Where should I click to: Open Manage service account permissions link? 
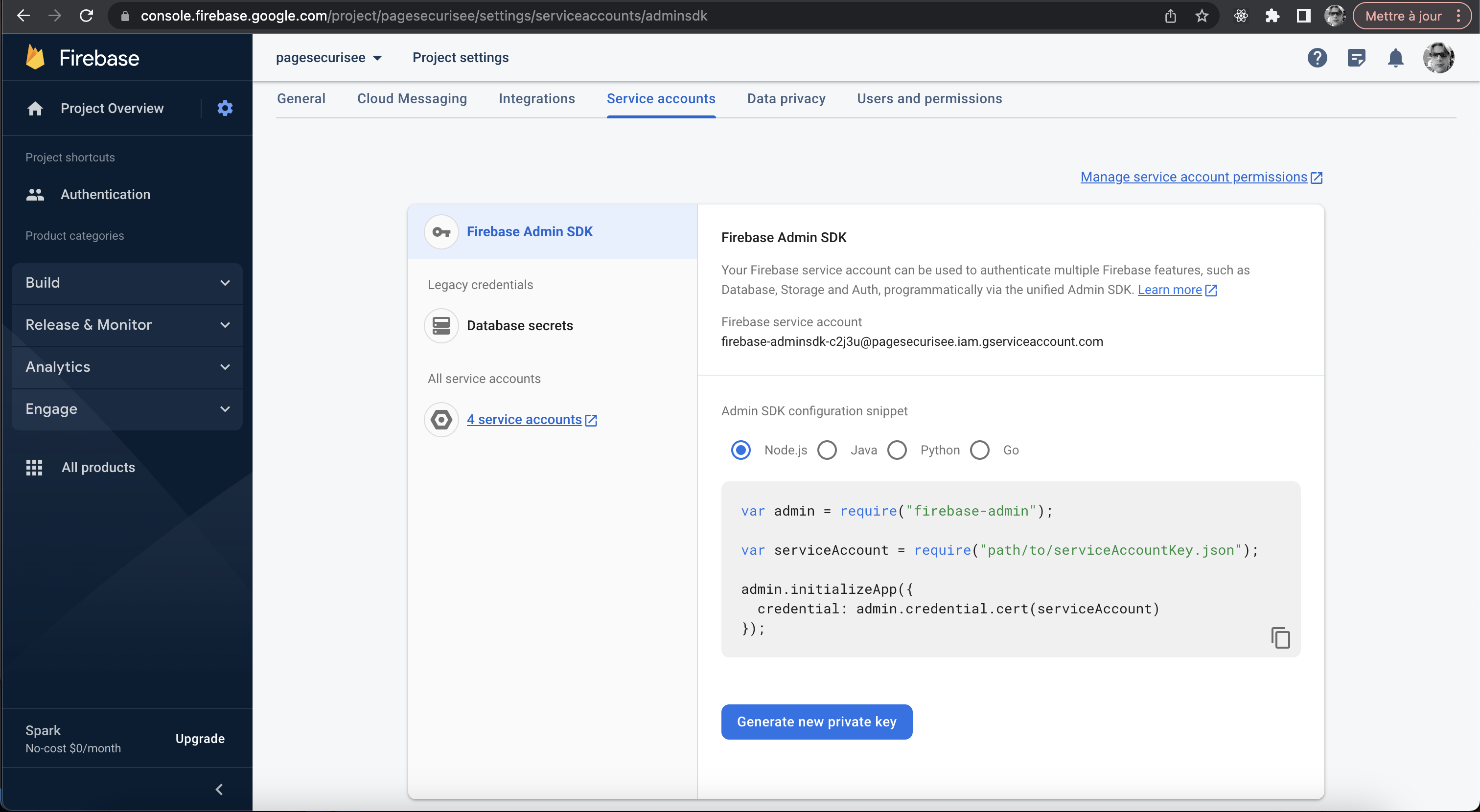pyautogui.click(x=1202, y=177)
